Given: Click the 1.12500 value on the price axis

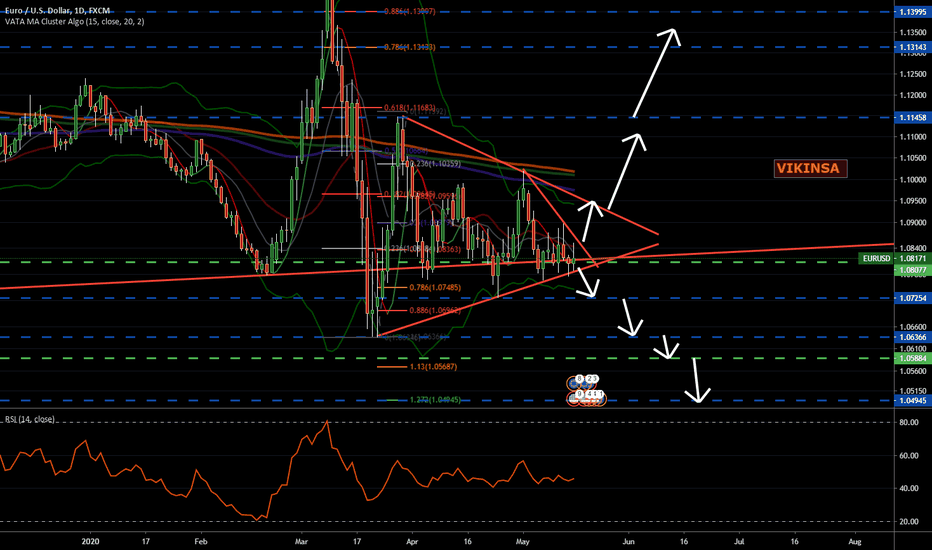Looking at the screenshot, I should click(x=912, y=74).
